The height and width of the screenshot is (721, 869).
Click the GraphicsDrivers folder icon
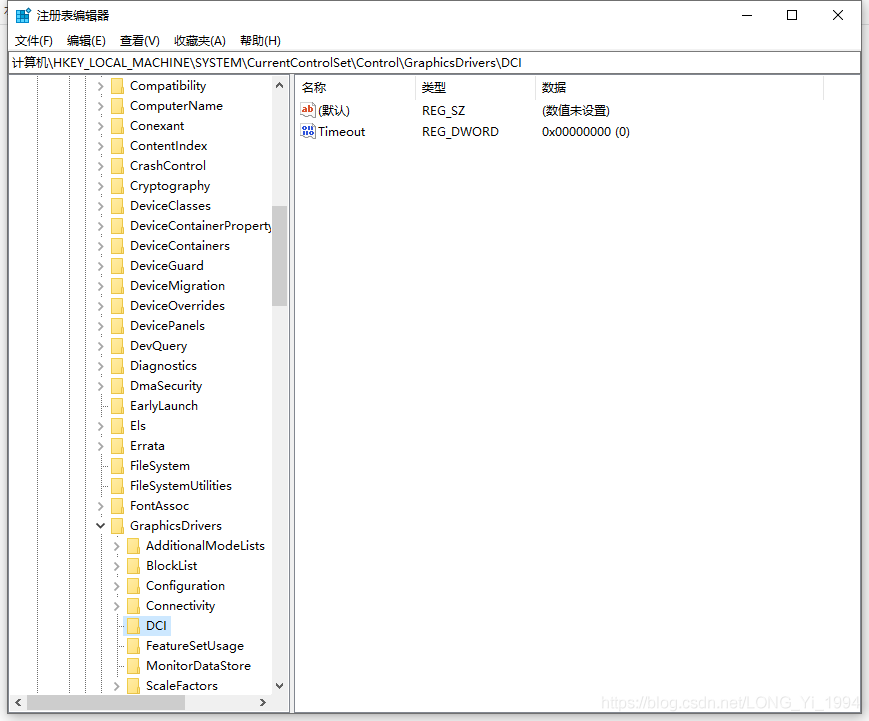point(118,525)
